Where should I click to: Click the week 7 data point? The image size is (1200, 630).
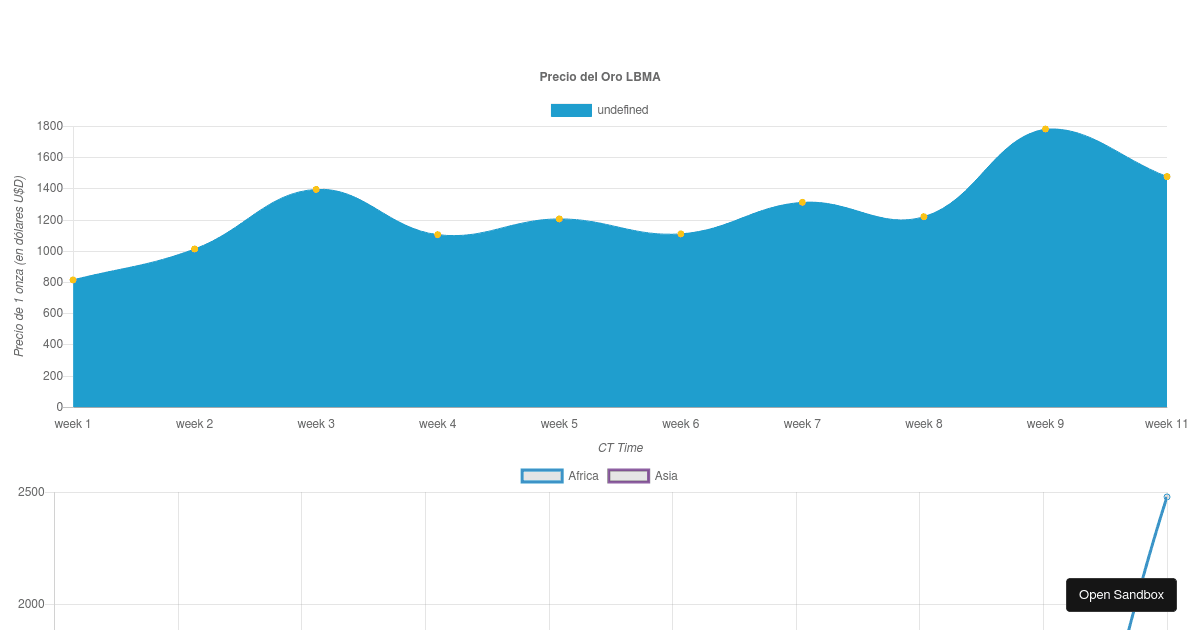[x=802, y=203]
